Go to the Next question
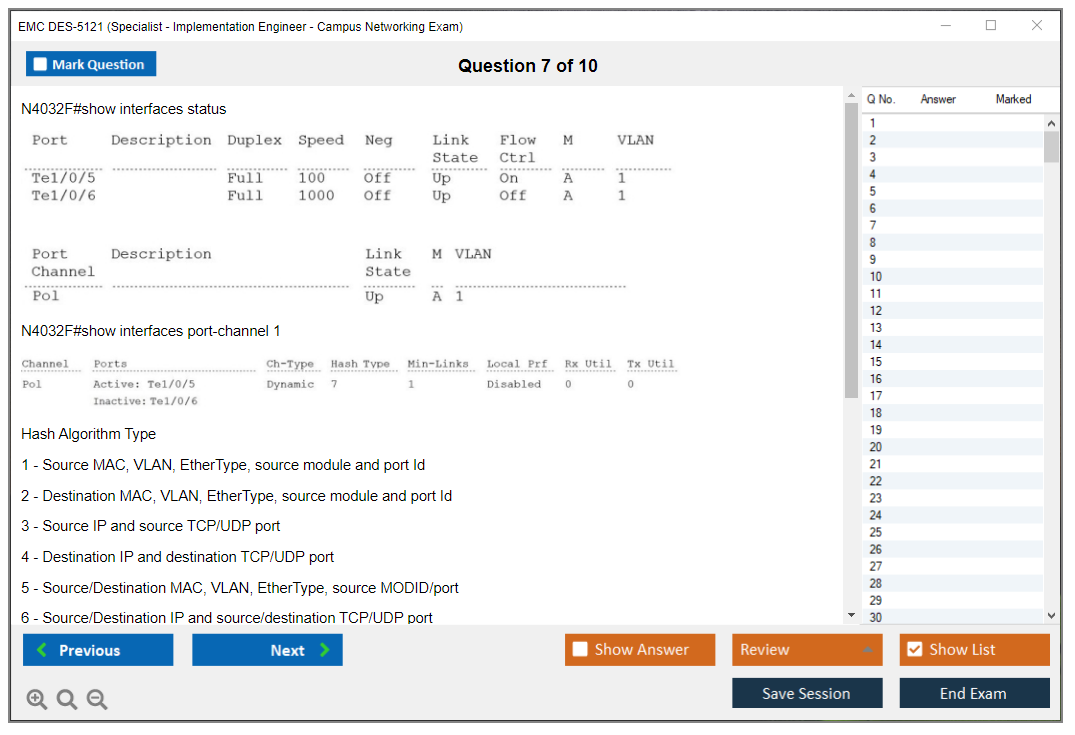Viewport: 1075px width, 735px height. coord(267,650)
